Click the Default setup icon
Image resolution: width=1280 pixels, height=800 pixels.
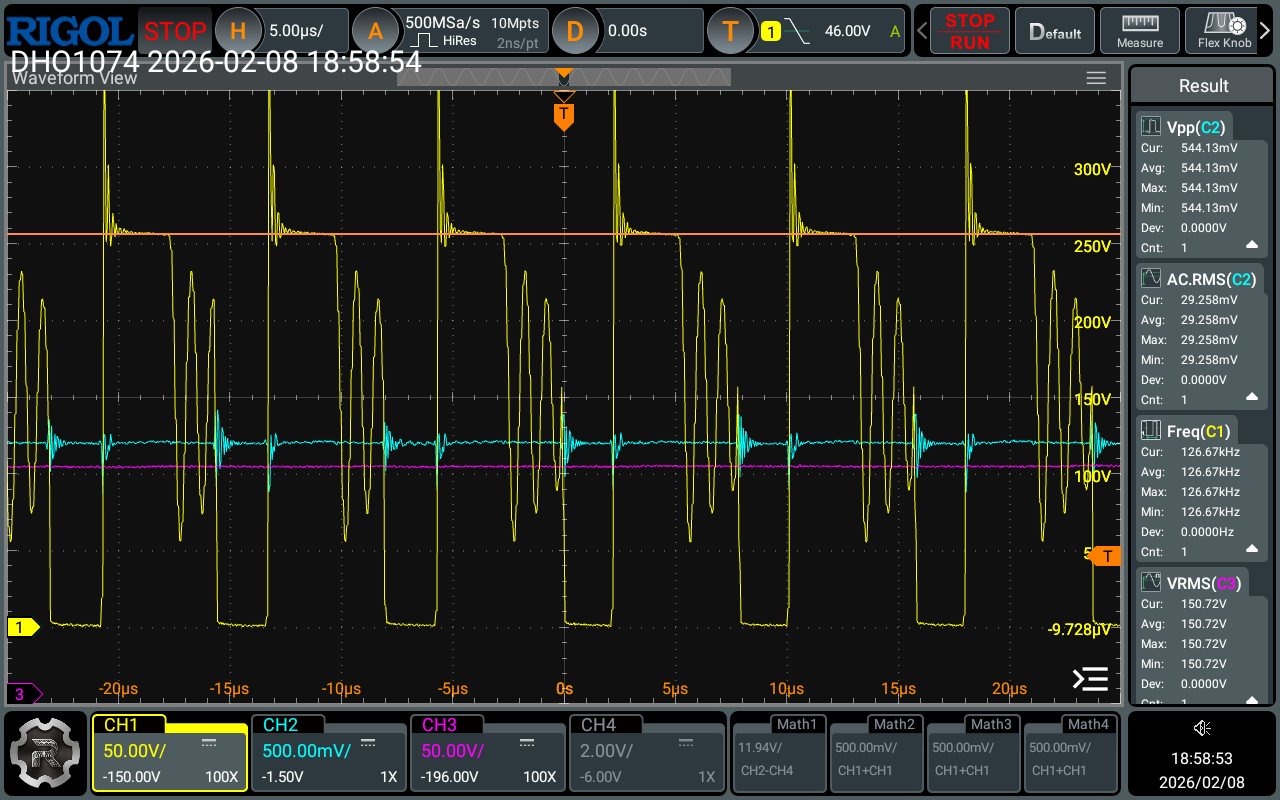(1054, 30)
